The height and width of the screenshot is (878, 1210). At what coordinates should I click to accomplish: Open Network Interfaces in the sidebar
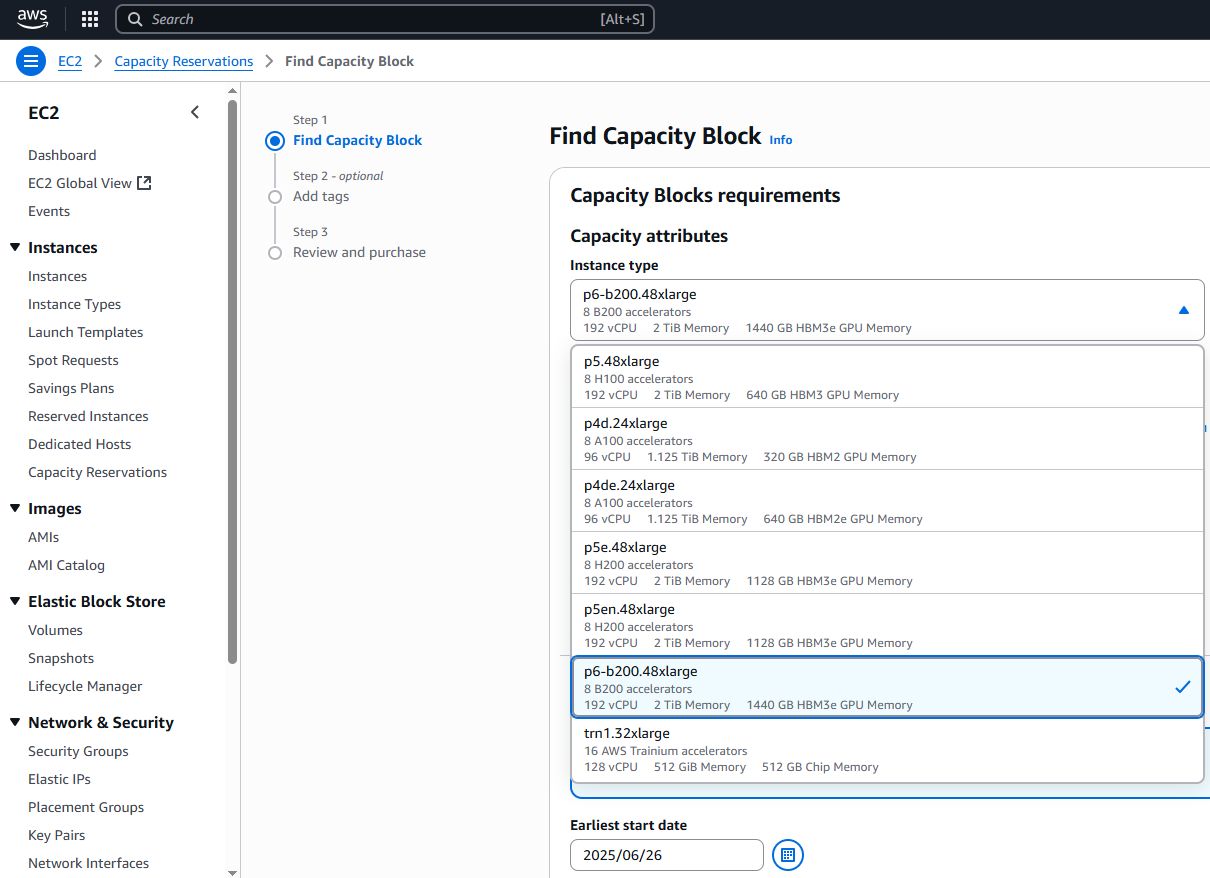click(x=88, y=863)
